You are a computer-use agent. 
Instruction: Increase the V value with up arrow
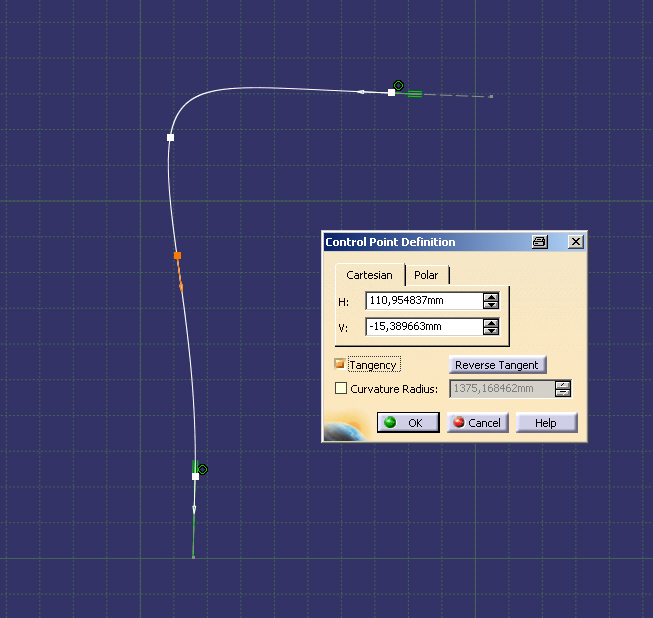point(491,323)
